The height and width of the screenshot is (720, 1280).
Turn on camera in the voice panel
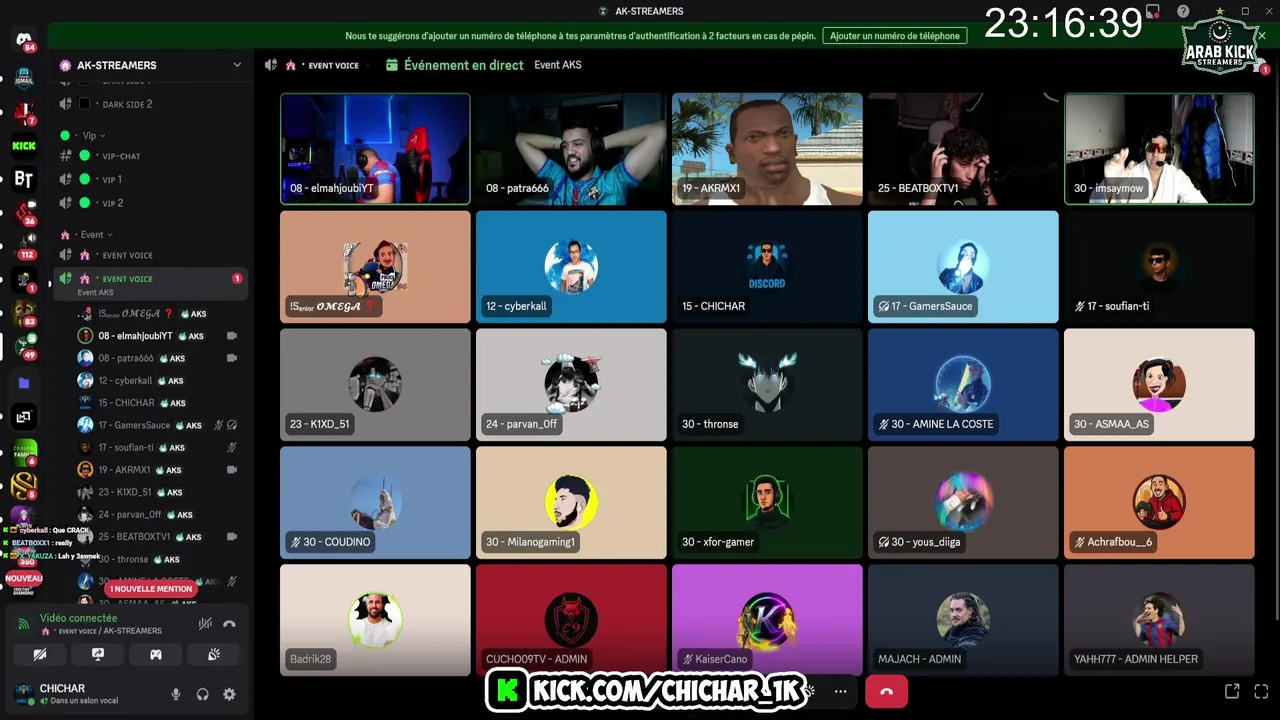[40, 654]
